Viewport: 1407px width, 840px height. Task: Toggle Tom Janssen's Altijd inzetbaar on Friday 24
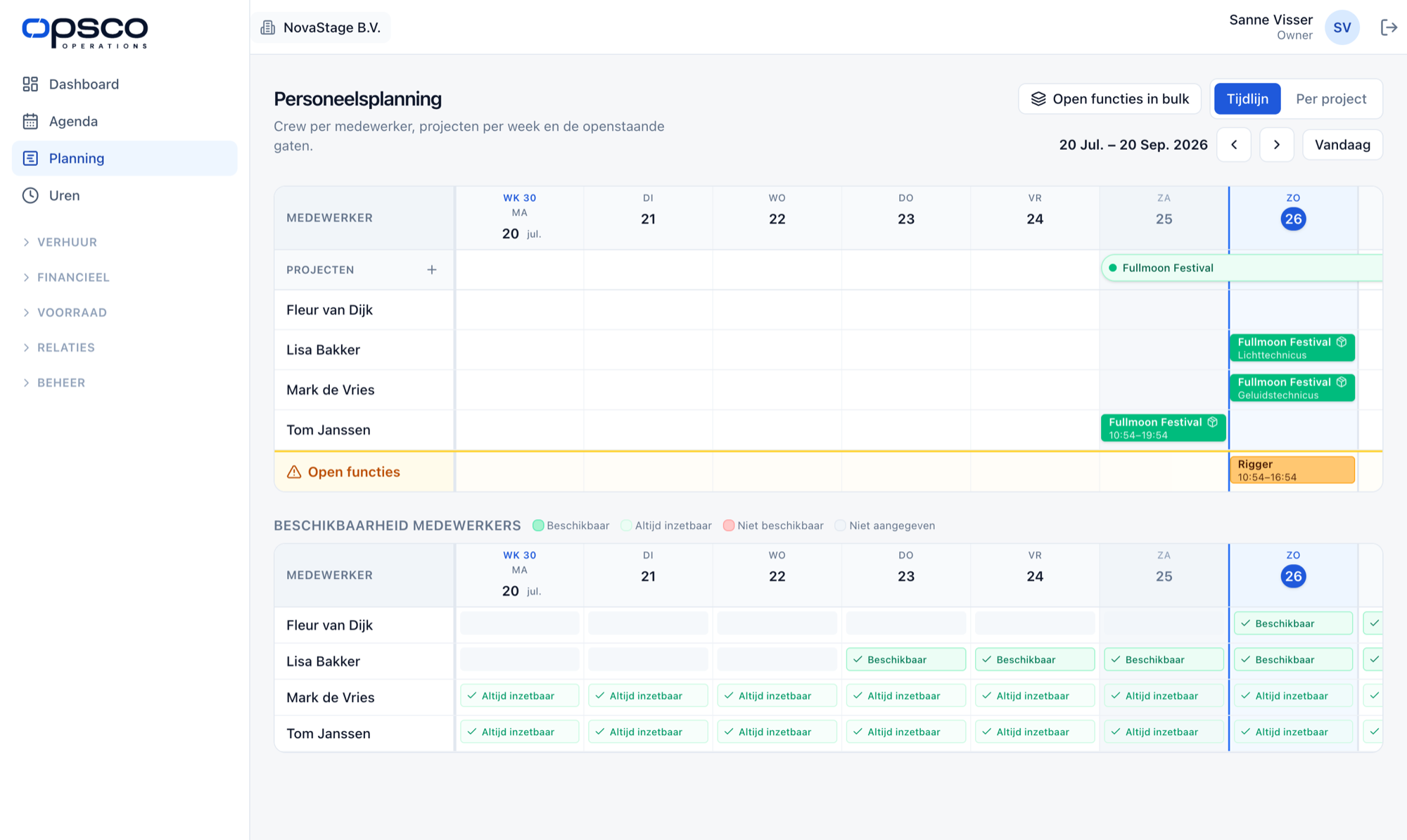tap(1035, 732)
